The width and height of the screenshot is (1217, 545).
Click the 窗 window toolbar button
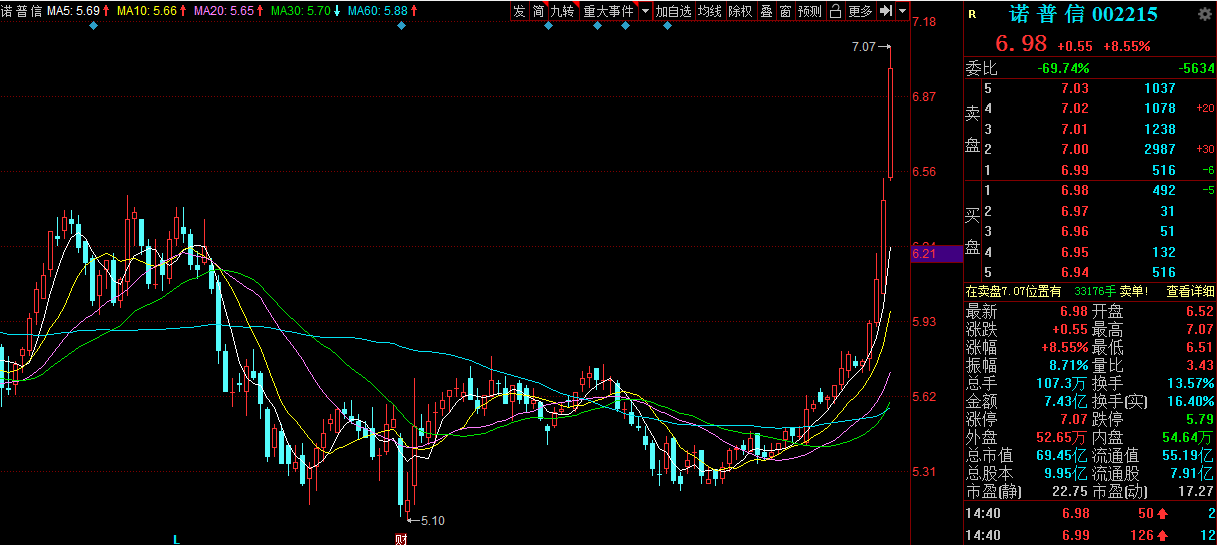(785, 11)
